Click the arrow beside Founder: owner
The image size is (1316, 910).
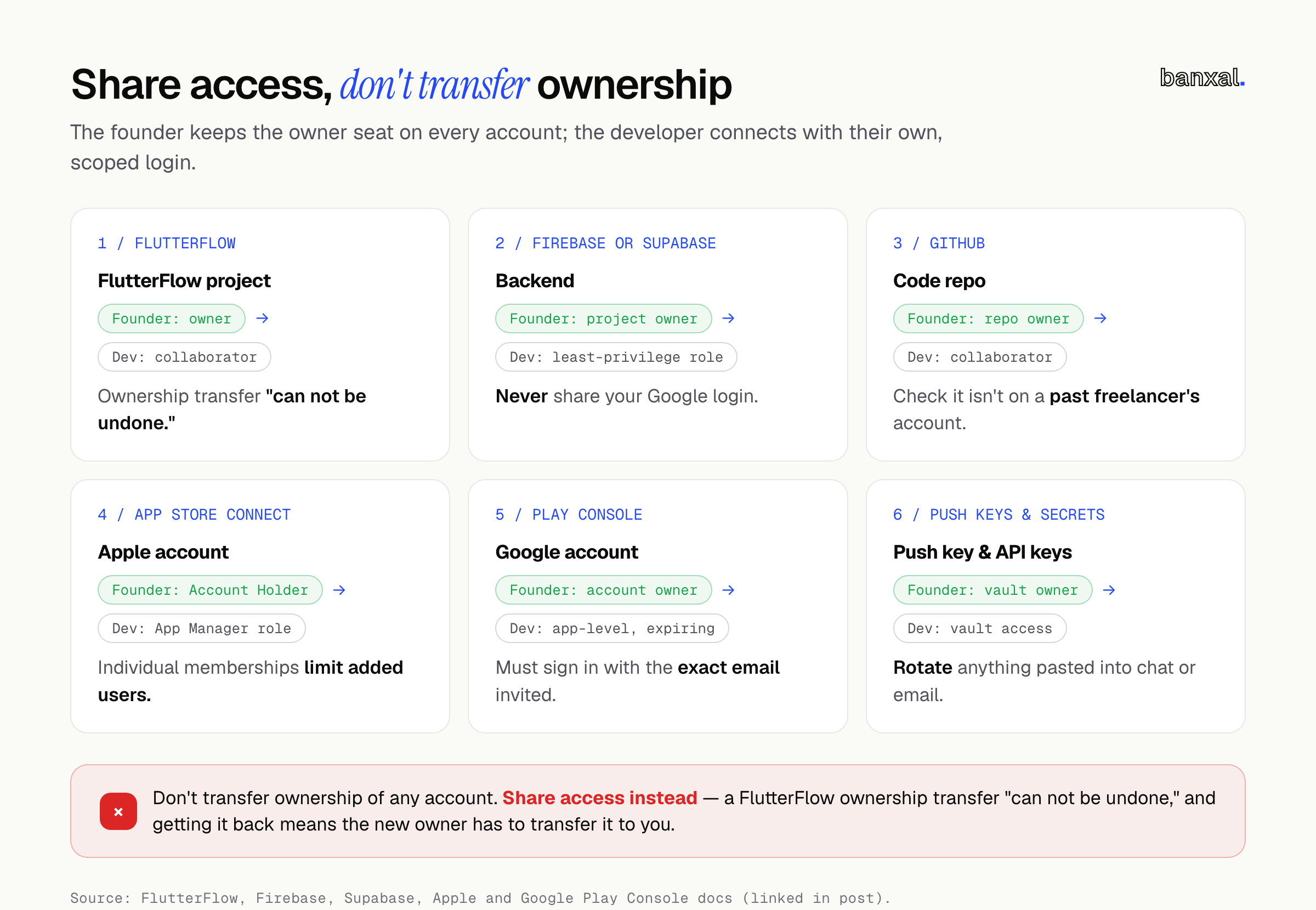(x=262, y=318)
